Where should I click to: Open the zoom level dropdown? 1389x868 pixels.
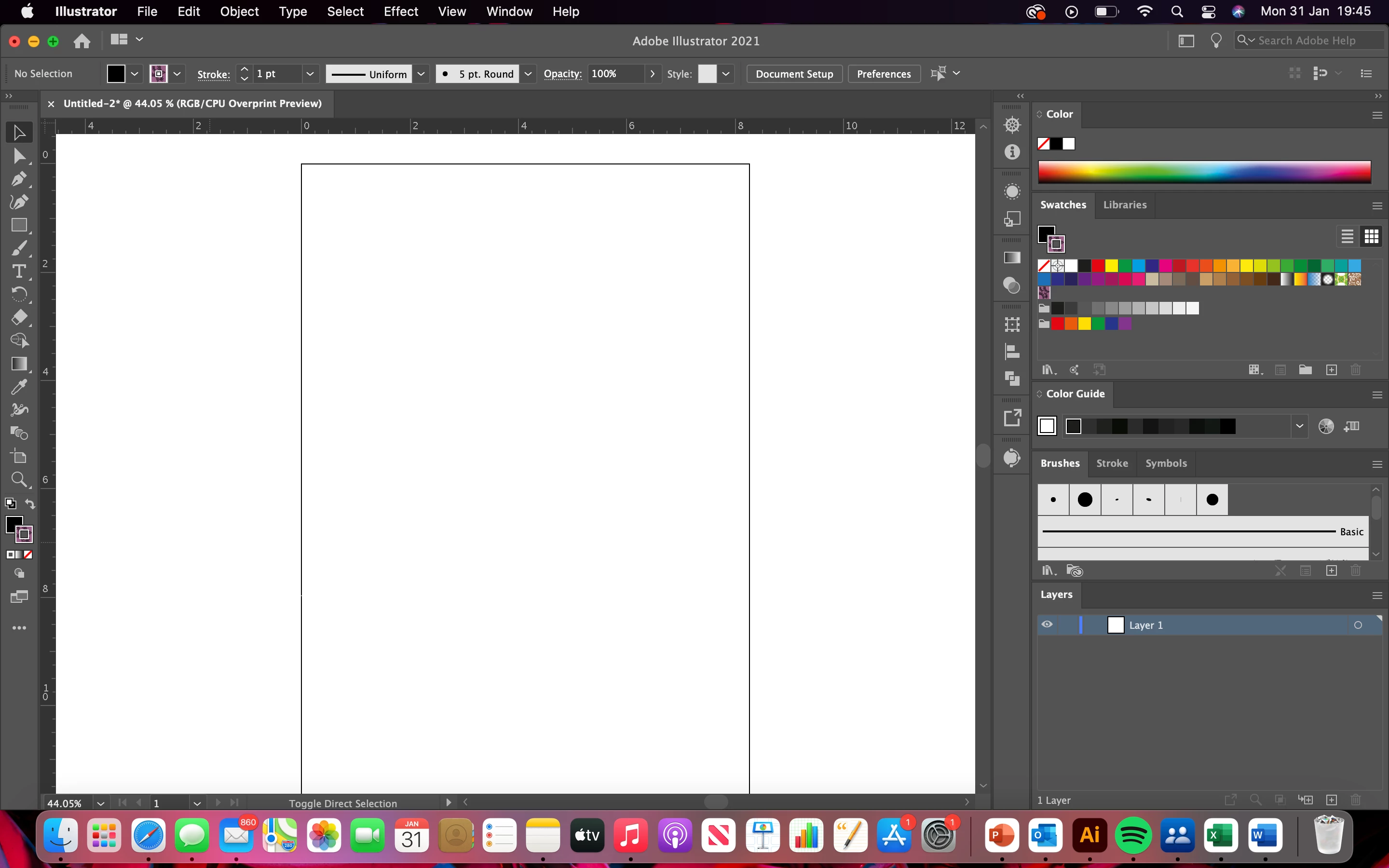point(100,803)
